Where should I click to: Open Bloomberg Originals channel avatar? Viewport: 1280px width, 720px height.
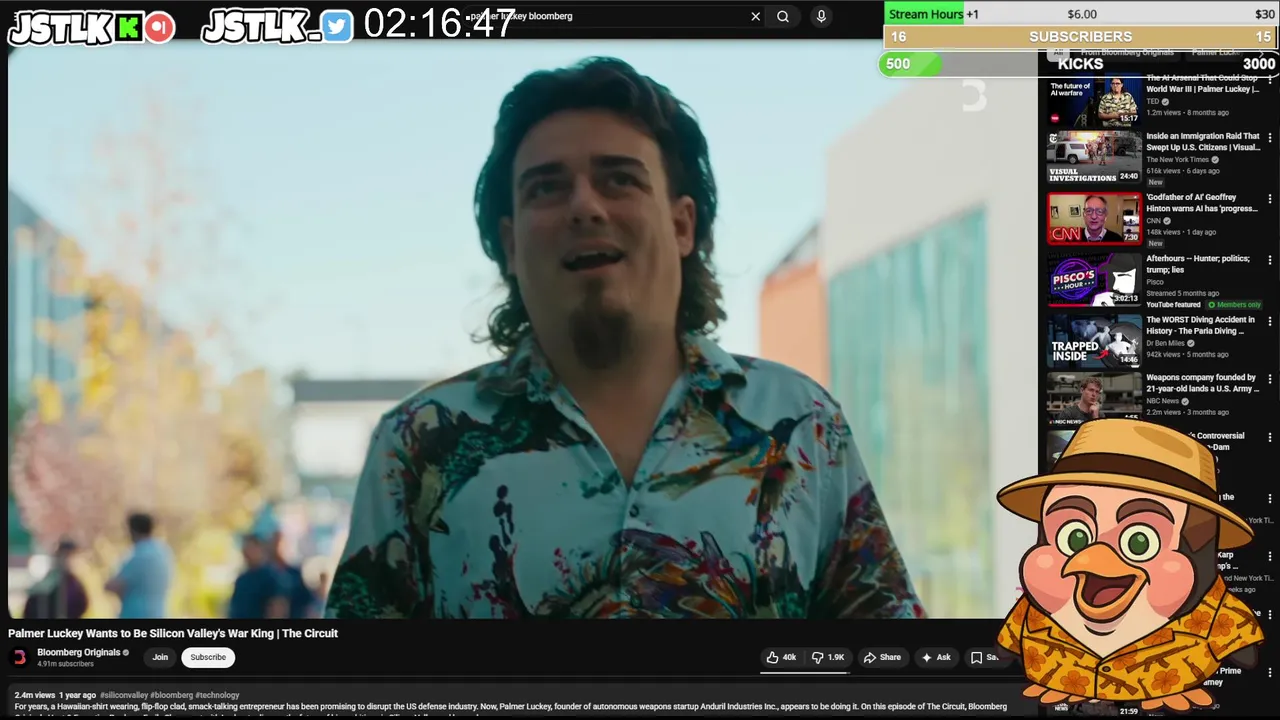click(19, 657)
